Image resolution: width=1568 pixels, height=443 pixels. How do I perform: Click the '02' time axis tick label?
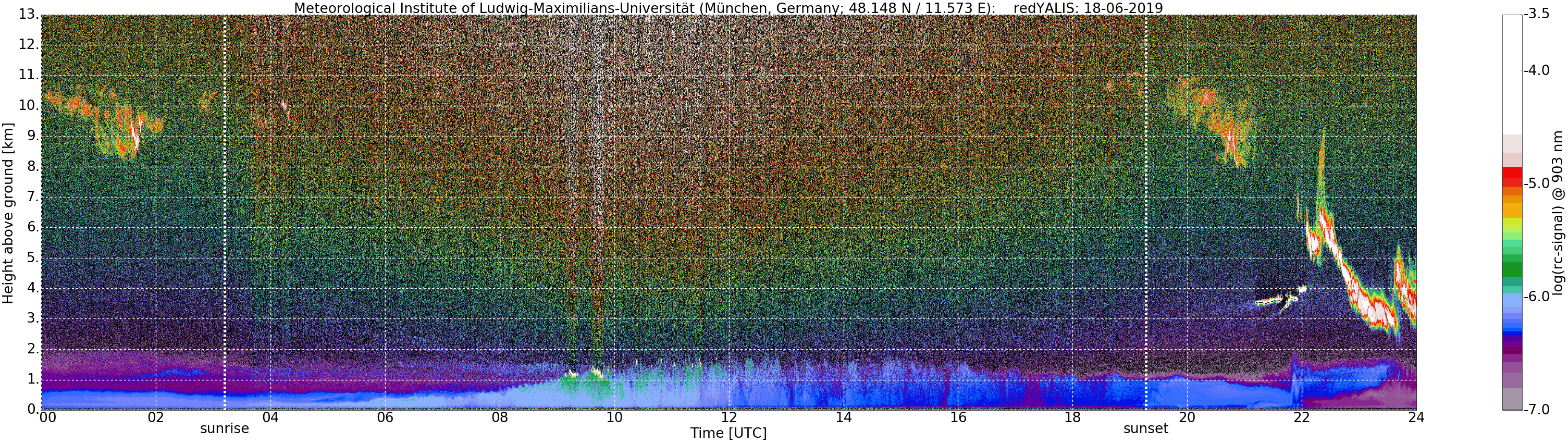coord(156,417)
